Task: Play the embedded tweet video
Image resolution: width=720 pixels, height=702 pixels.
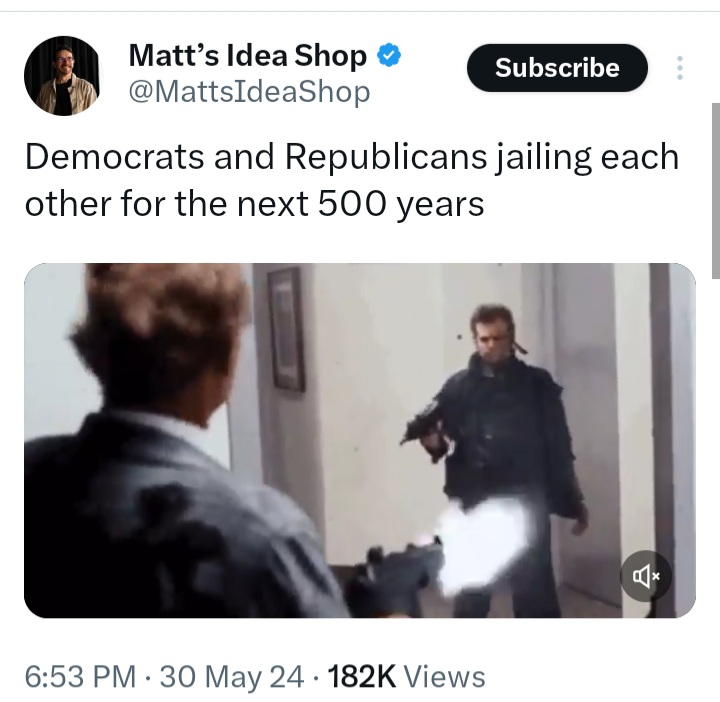Action: coord(360,440)
